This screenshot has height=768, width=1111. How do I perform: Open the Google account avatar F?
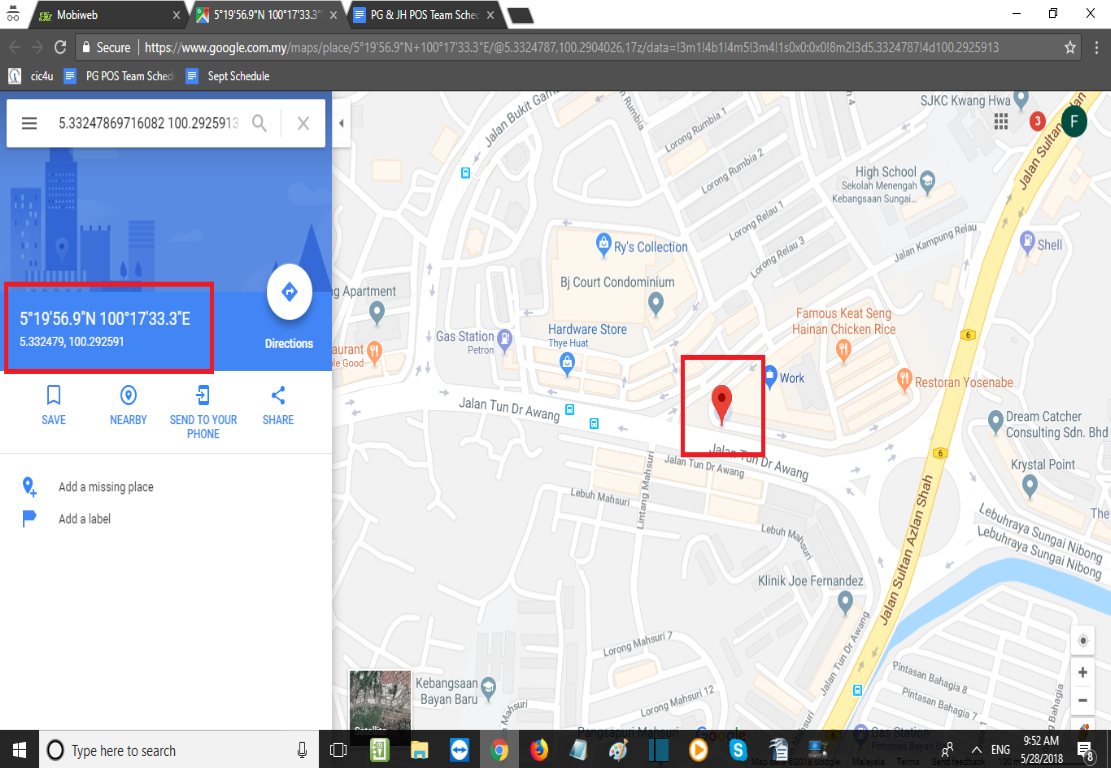tap(1074, 122)
